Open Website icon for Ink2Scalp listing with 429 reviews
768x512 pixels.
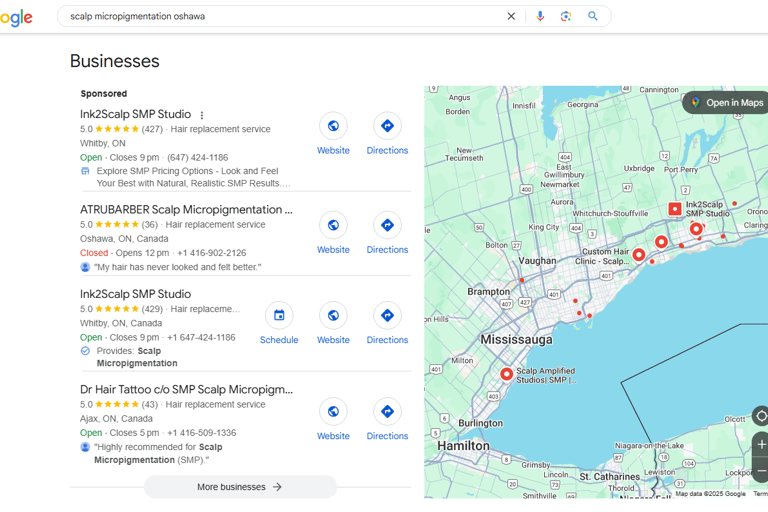click(333, 315)
